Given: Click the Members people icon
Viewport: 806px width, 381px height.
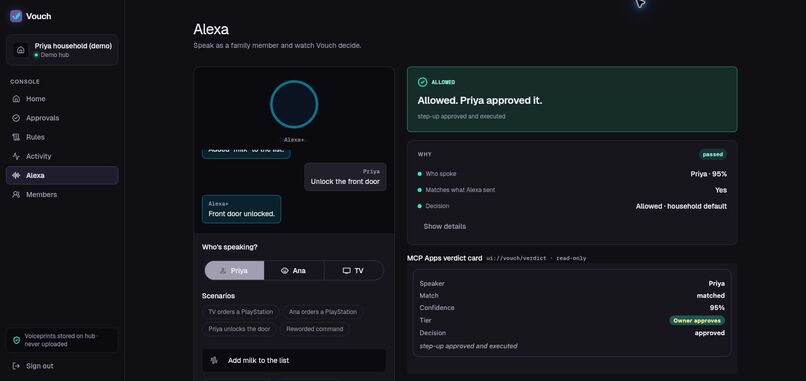Looking at the screenshot, I should point(16,194).
